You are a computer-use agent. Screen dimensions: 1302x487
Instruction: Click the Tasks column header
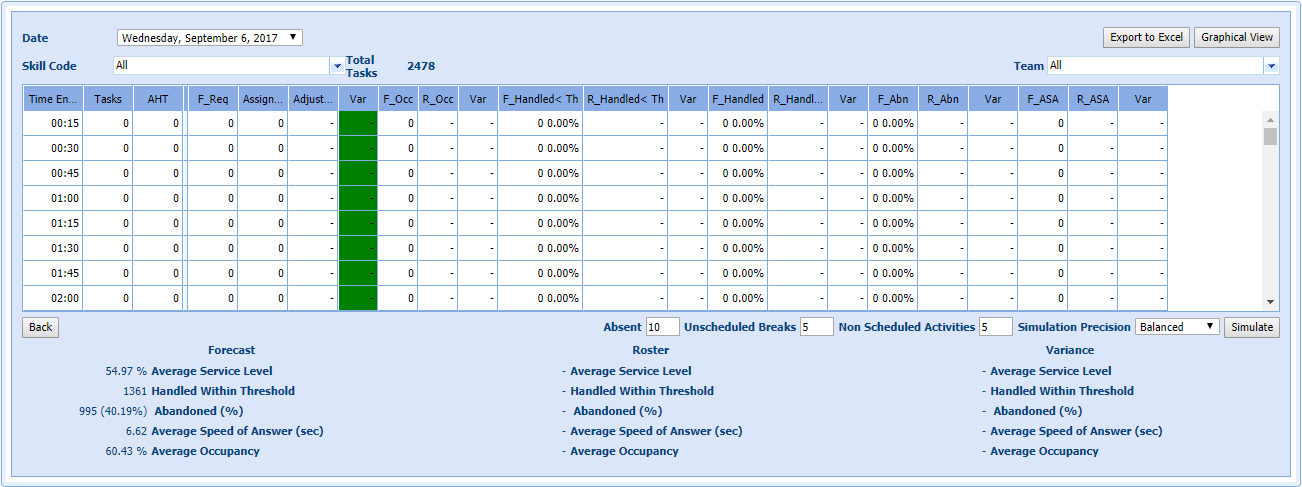pyautogui.click(x=108, y=99)
